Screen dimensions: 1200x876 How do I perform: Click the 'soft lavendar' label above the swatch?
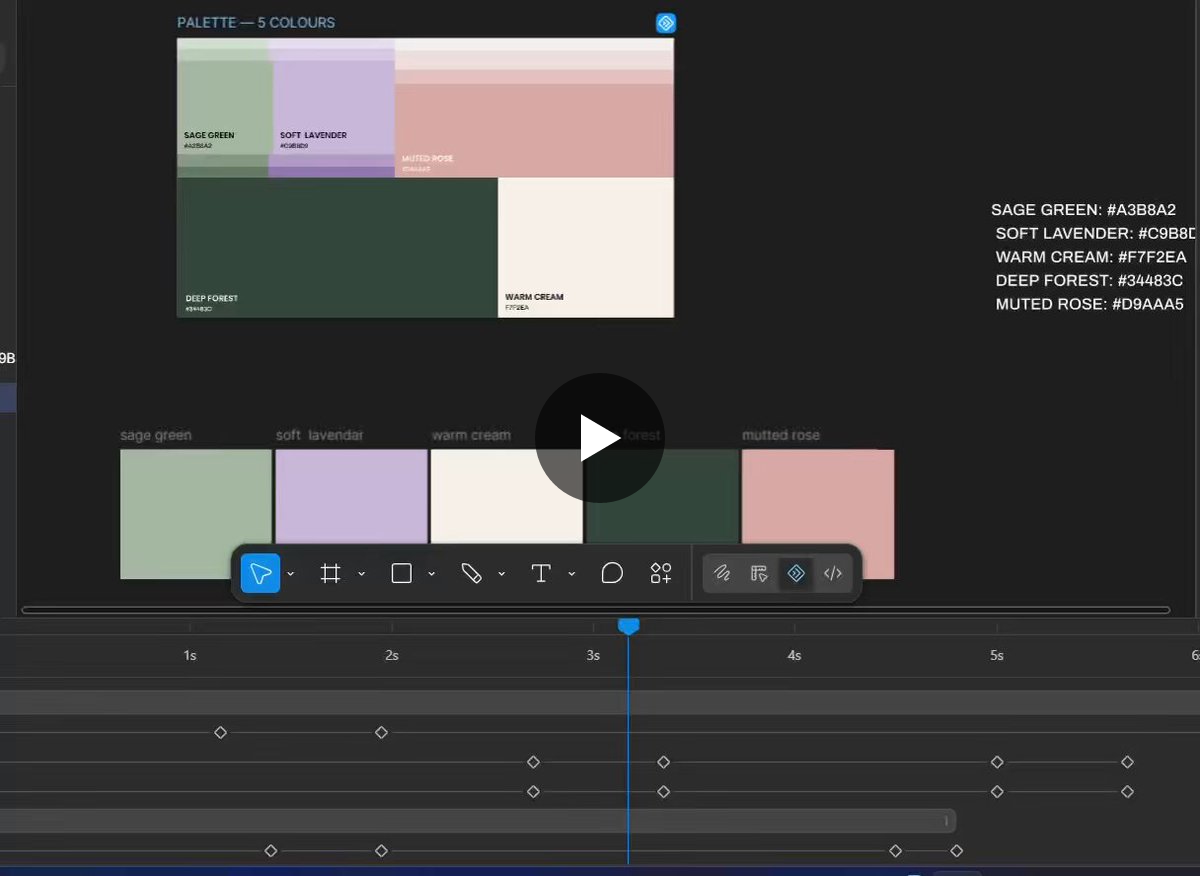[x=319, y=435]
